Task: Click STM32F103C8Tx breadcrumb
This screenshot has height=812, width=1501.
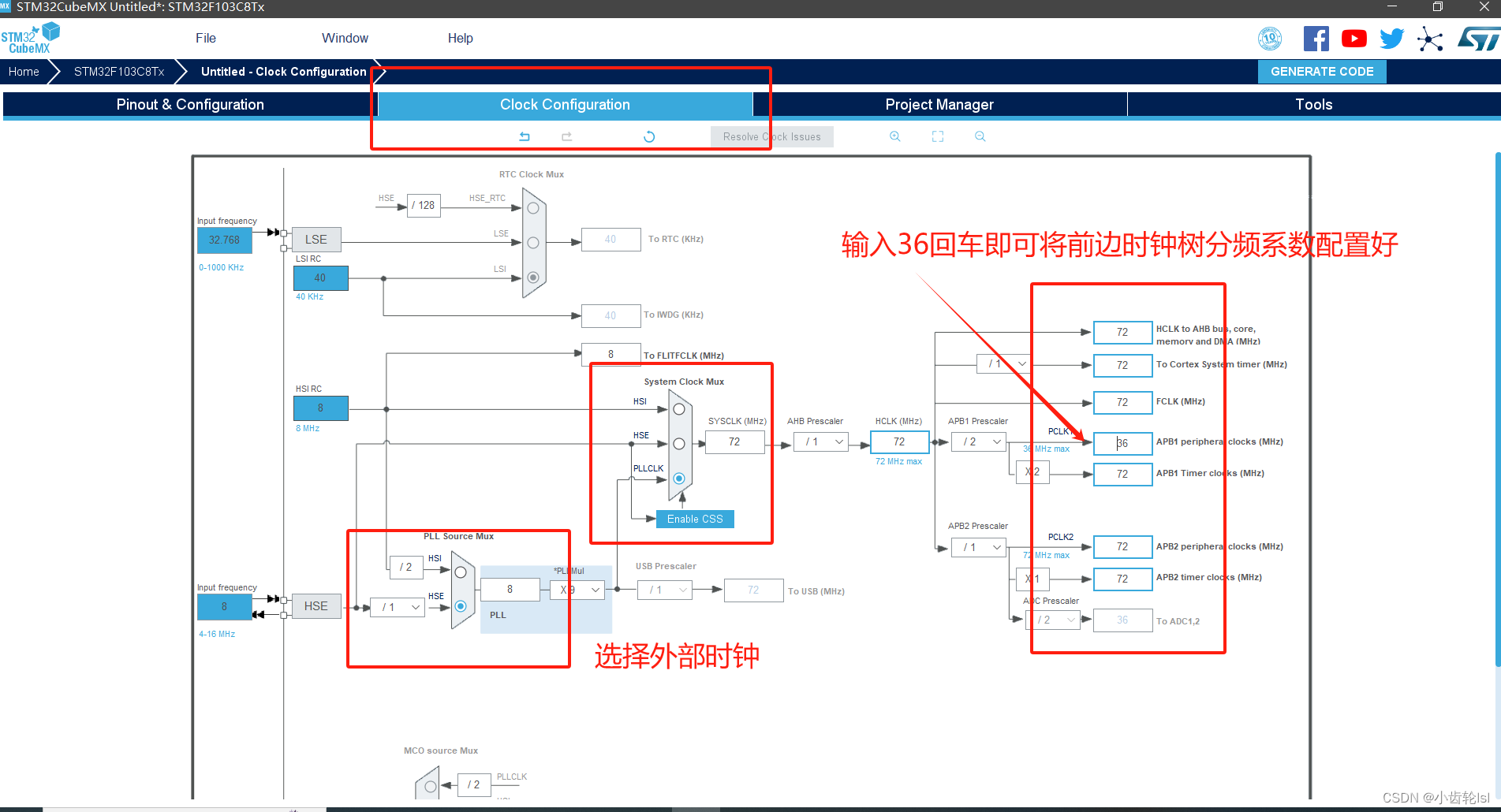Action: (x=119, y=72)
